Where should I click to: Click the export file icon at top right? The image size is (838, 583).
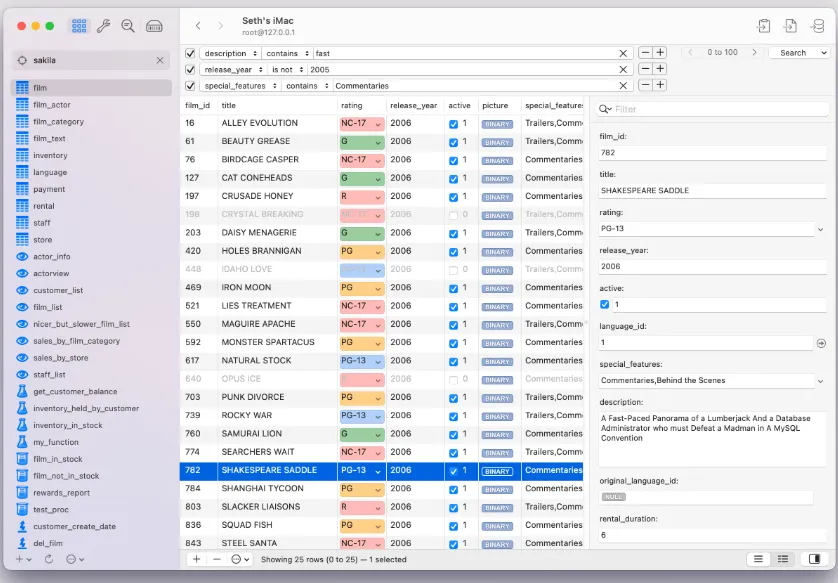point(790,26)
